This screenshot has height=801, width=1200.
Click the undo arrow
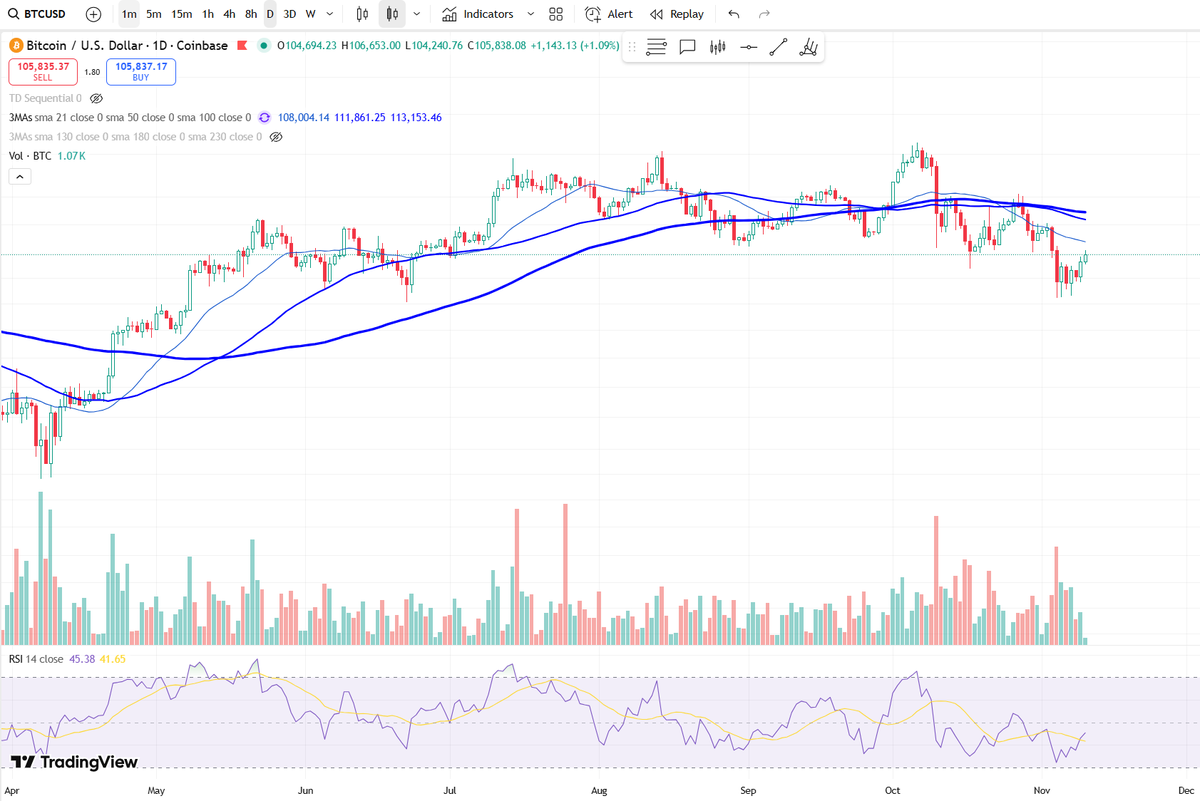(x=734, y=14)
